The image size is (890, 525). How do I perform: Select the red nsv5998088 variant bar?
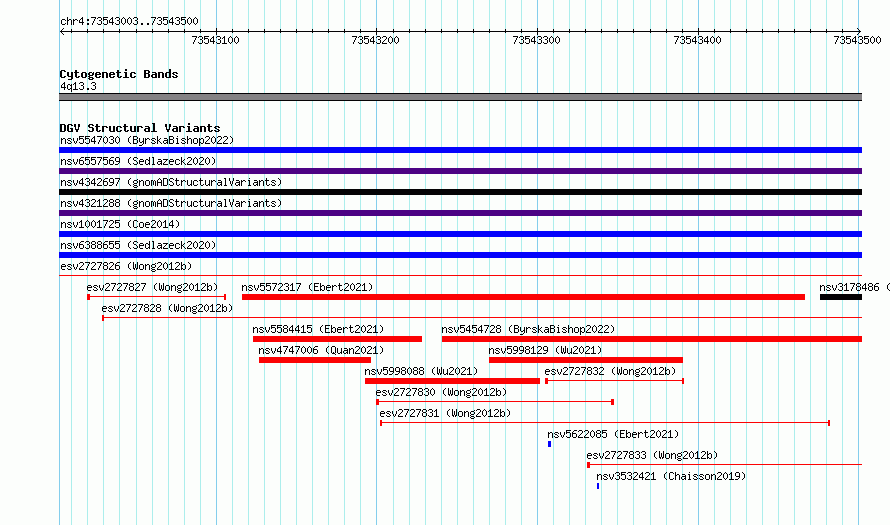click(x=452, y=381)
